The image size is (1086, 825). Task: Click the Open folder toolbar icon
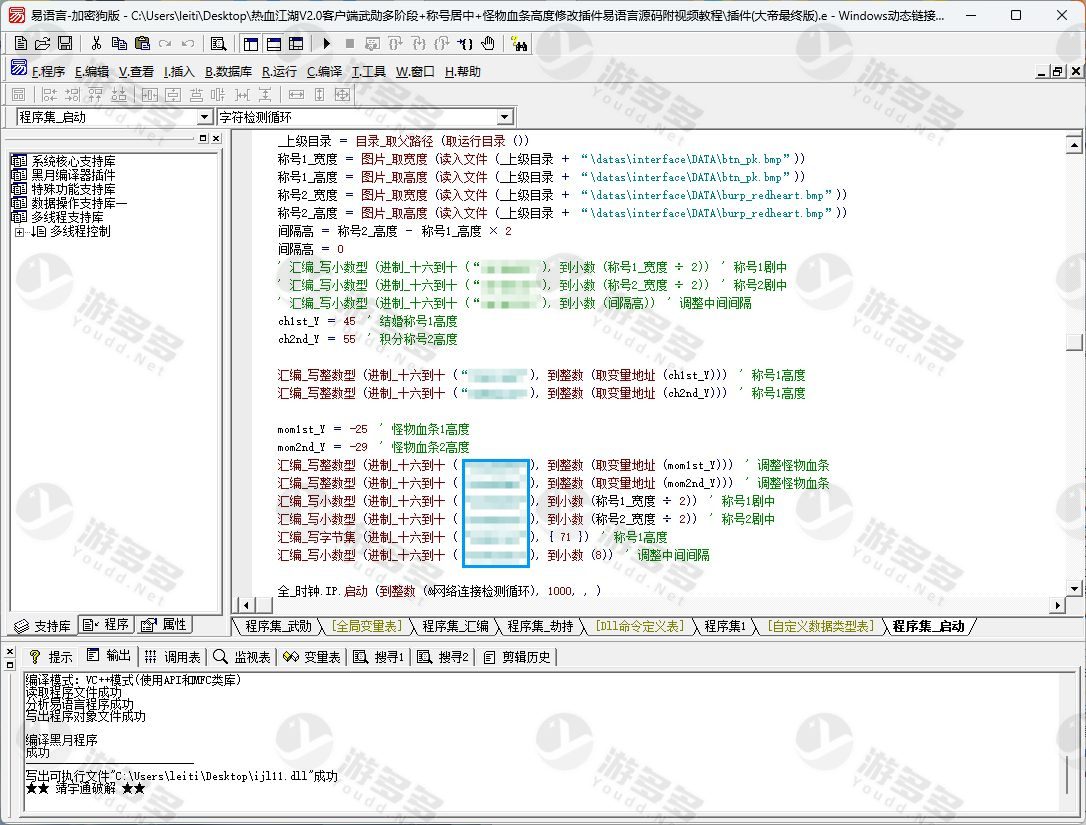click(42, 43)
